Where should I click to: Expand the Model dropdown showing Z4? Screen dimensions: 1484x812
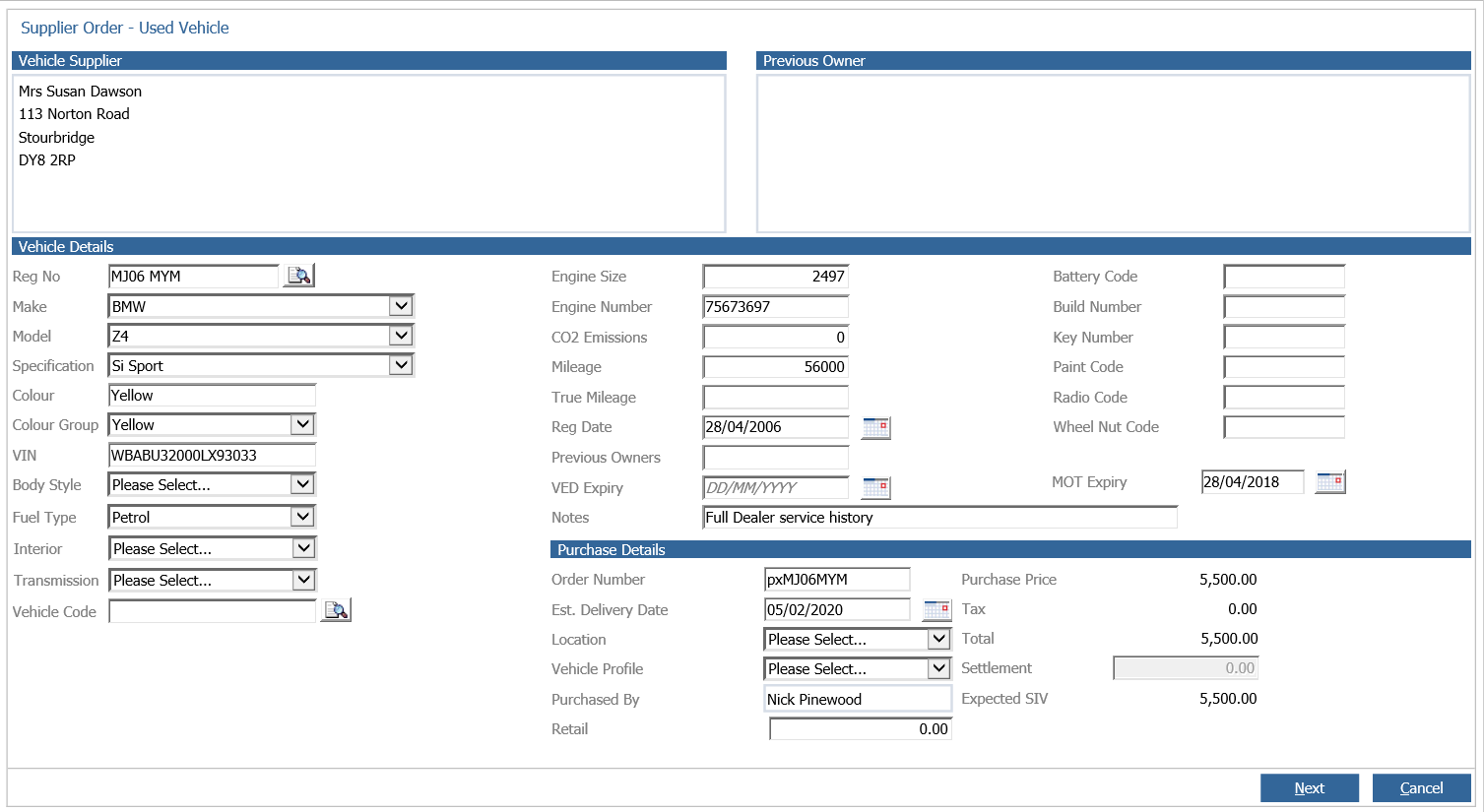pos(400,336)
